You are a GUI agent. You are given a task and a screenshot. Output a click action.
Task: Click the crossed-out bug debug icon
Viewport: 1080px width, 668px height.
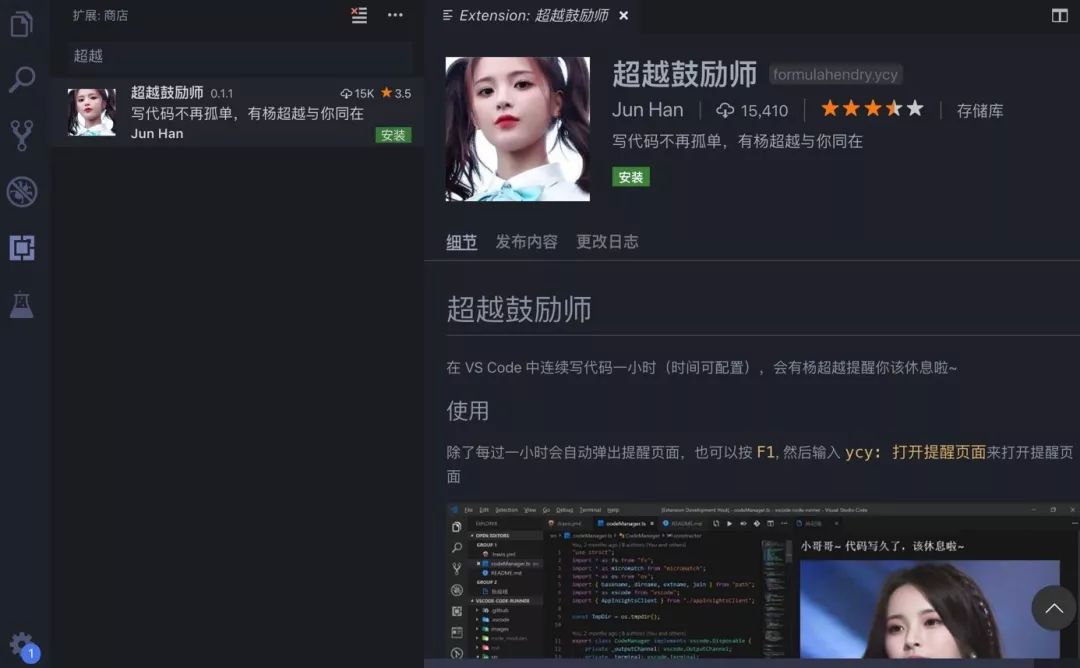click(x=22, y=190)
